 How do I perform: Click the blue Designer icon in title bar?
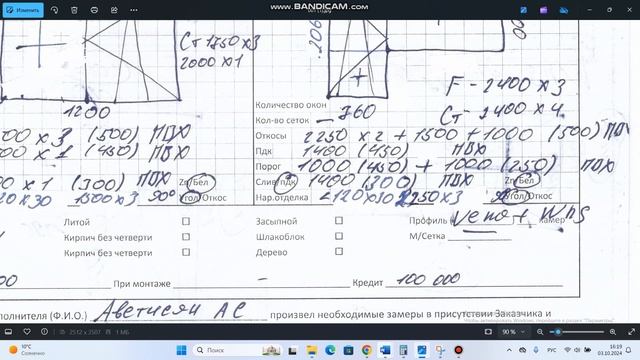point(524,10)
